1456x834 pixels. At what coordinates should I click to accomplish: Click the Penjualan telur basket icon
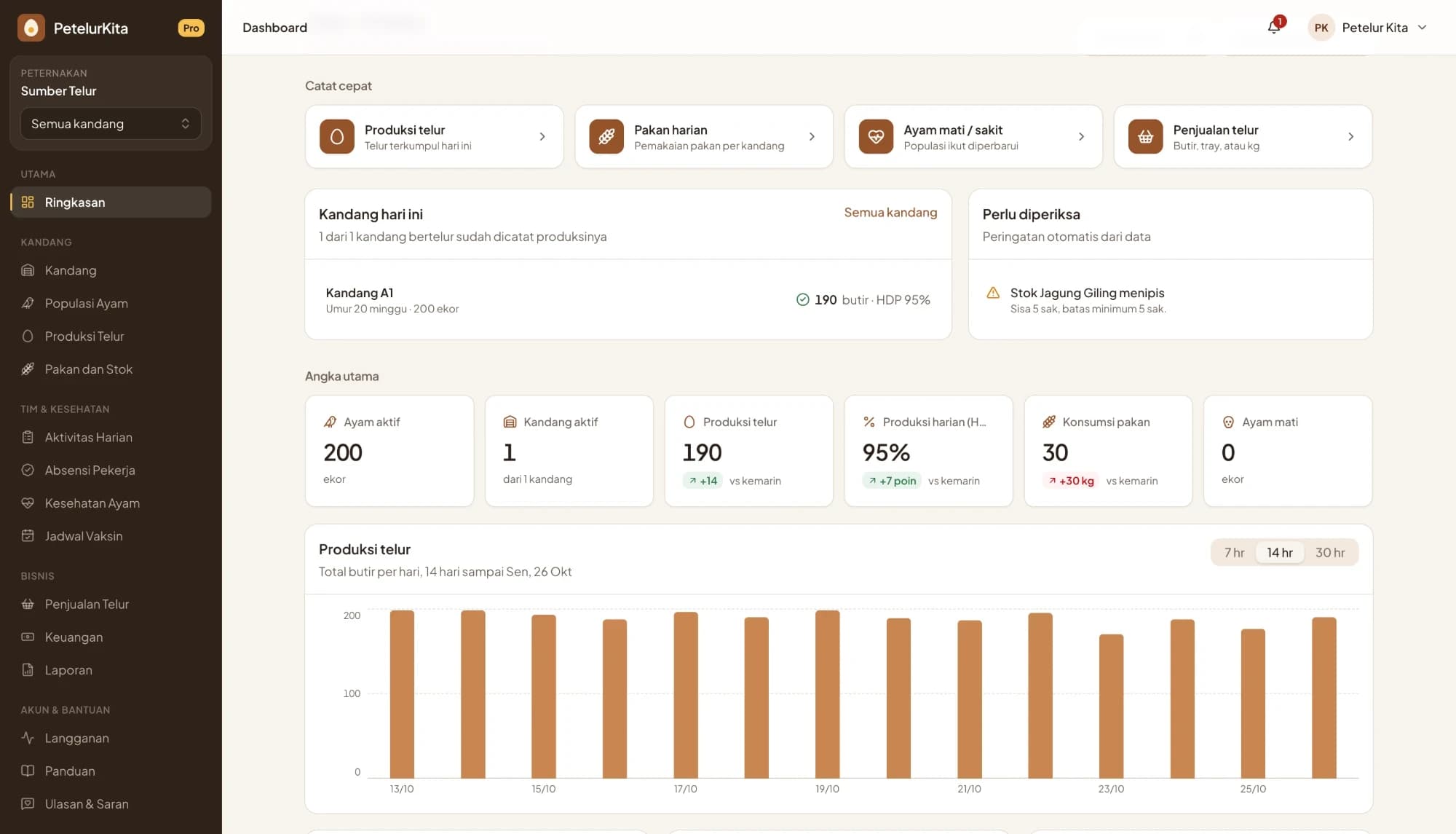click(1145, 136)
